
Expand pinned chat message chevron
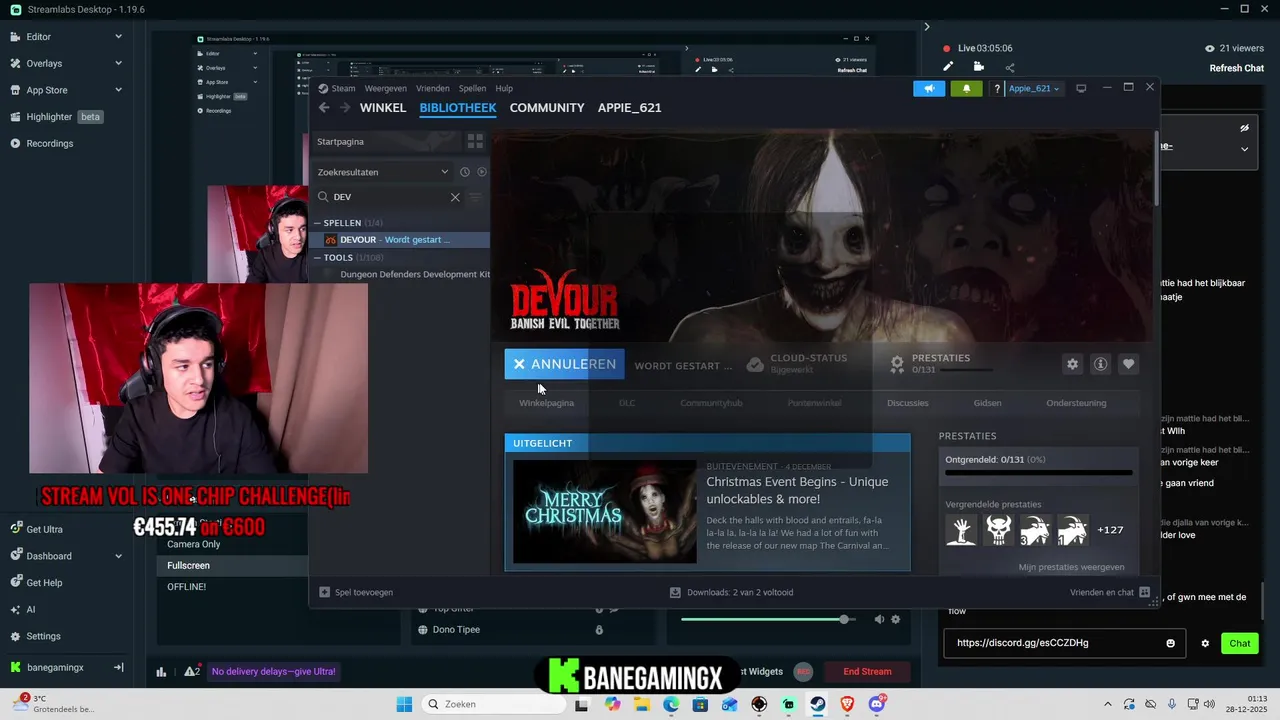[1244, 149]
